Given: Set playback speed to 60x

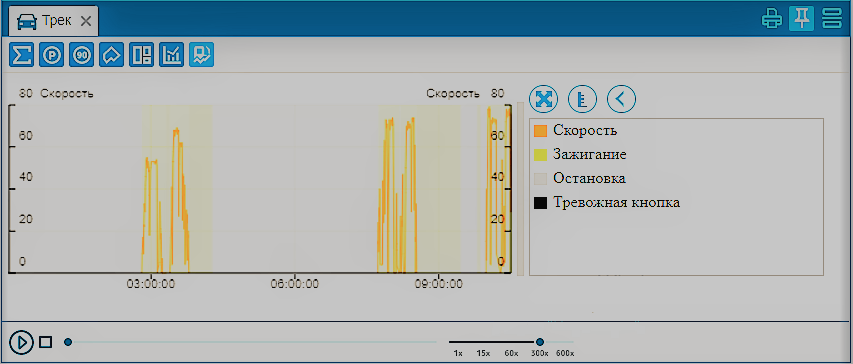Looking at the screenshot, I should [x=511, y=353].
